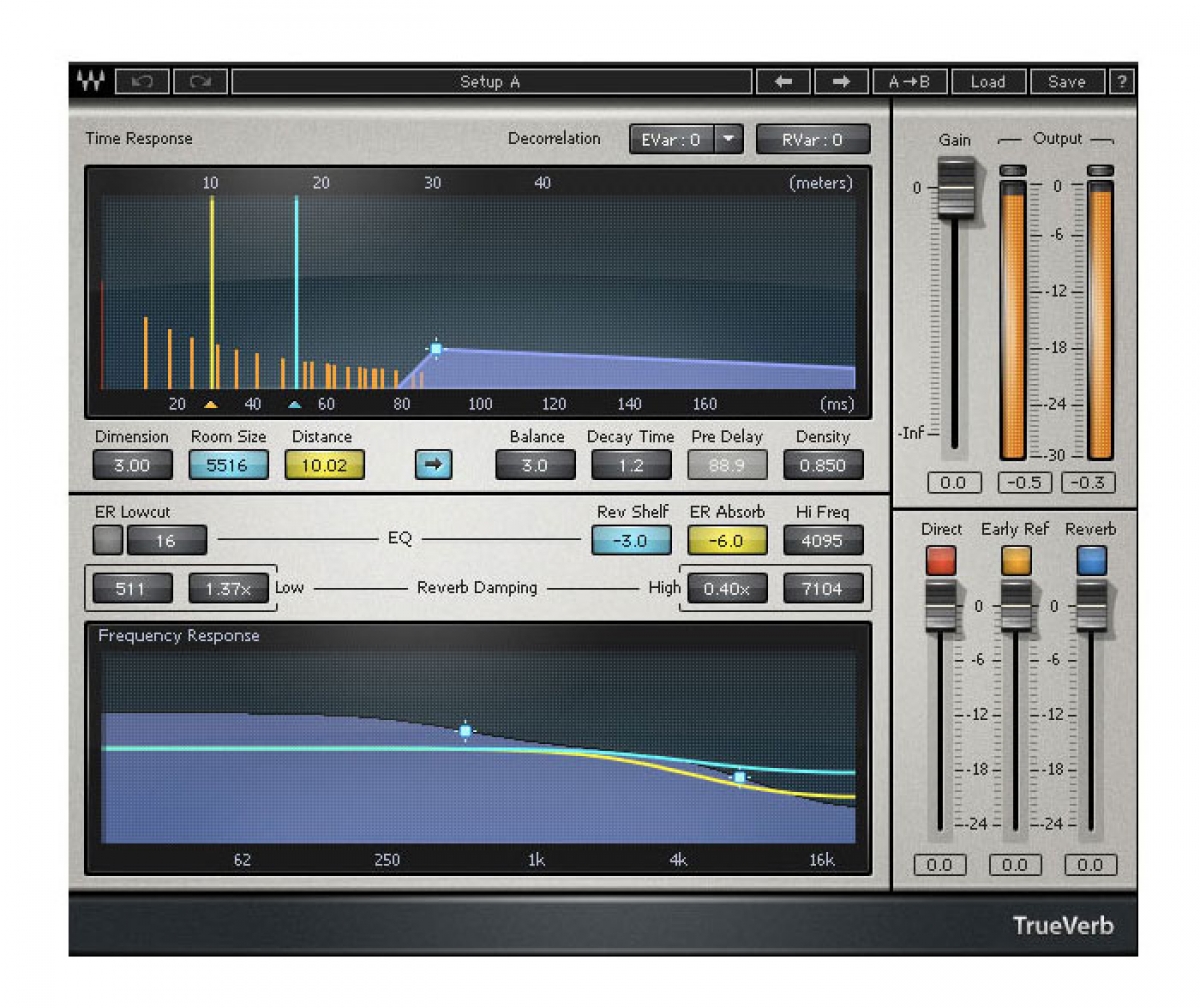Click the Decorrelation label
The width and height of the screenshot is (1200, 1008).
pyautogui.click(x=554, y=138)
